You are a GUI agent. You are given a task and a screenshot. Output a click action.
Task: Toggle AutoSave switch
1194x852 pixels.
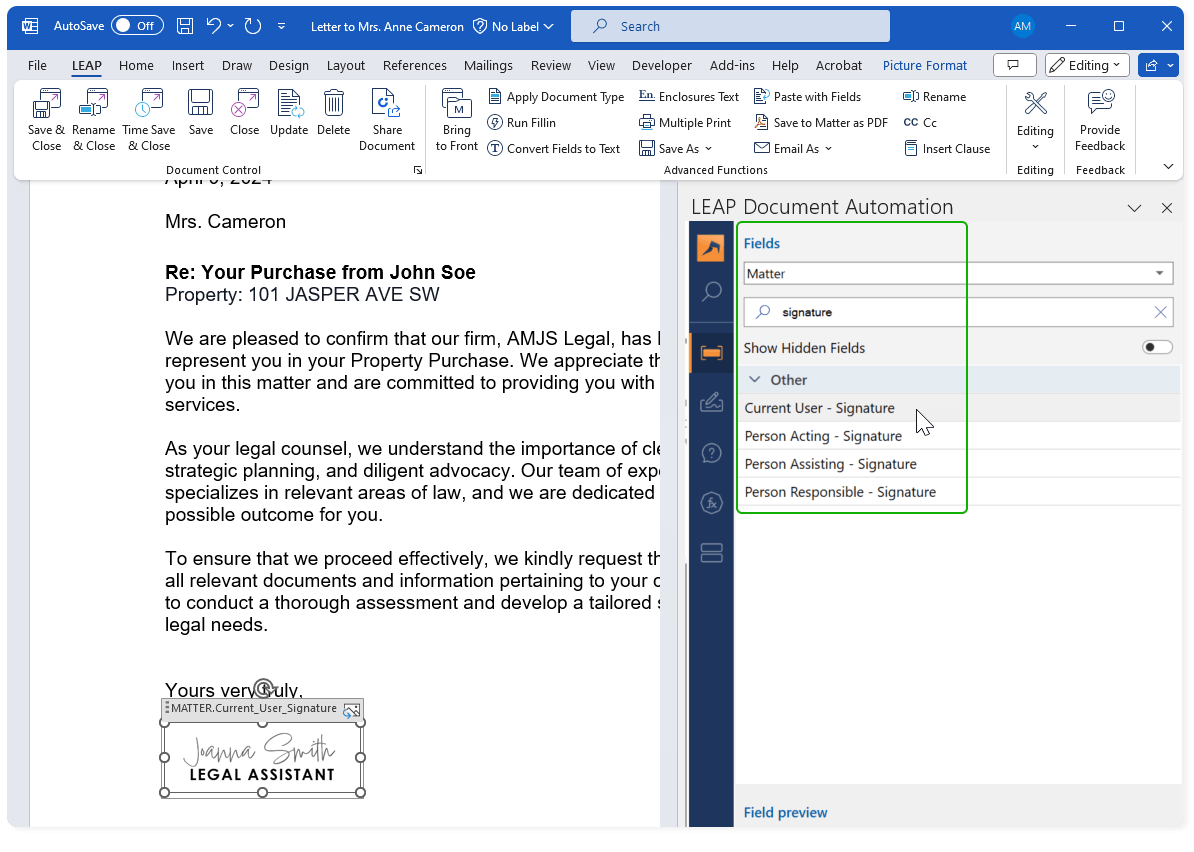(x=137, y=26)
